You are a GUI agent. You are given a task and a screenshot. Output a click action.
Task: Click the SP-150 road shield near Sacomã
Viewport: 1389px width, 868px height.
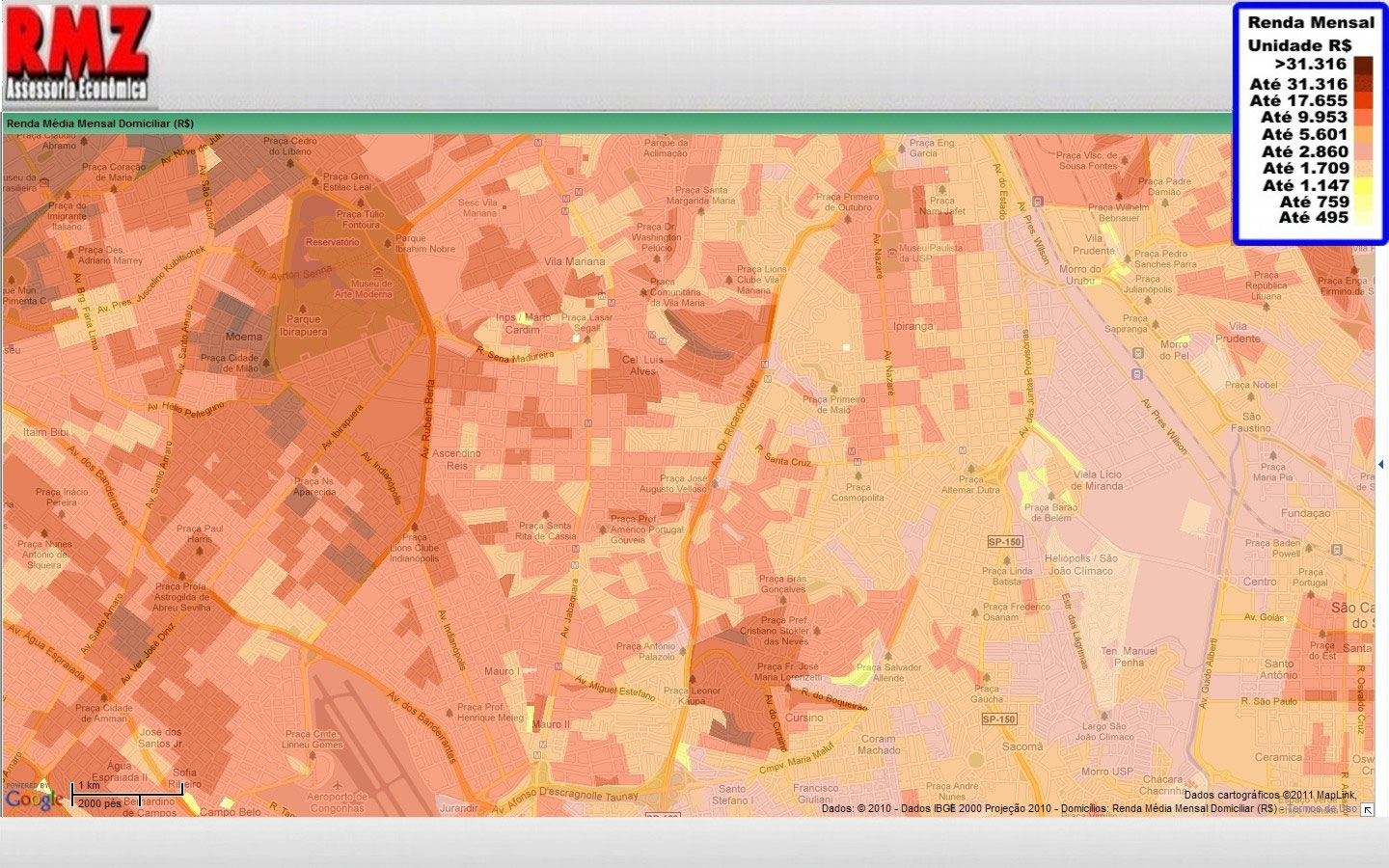pos(998,719)
